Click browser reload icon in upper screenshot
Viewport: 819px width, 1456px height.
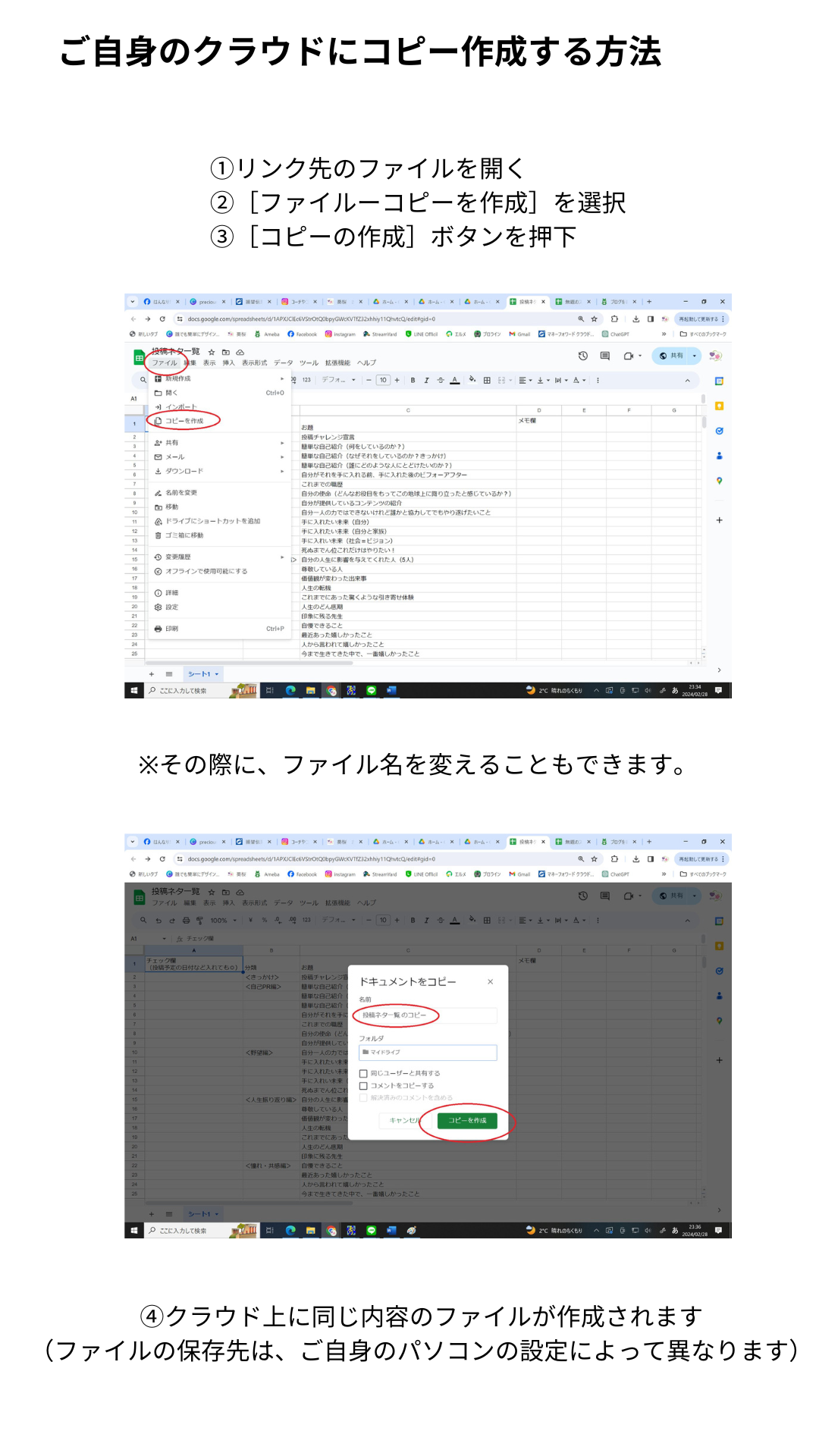[x=162, y=319]
